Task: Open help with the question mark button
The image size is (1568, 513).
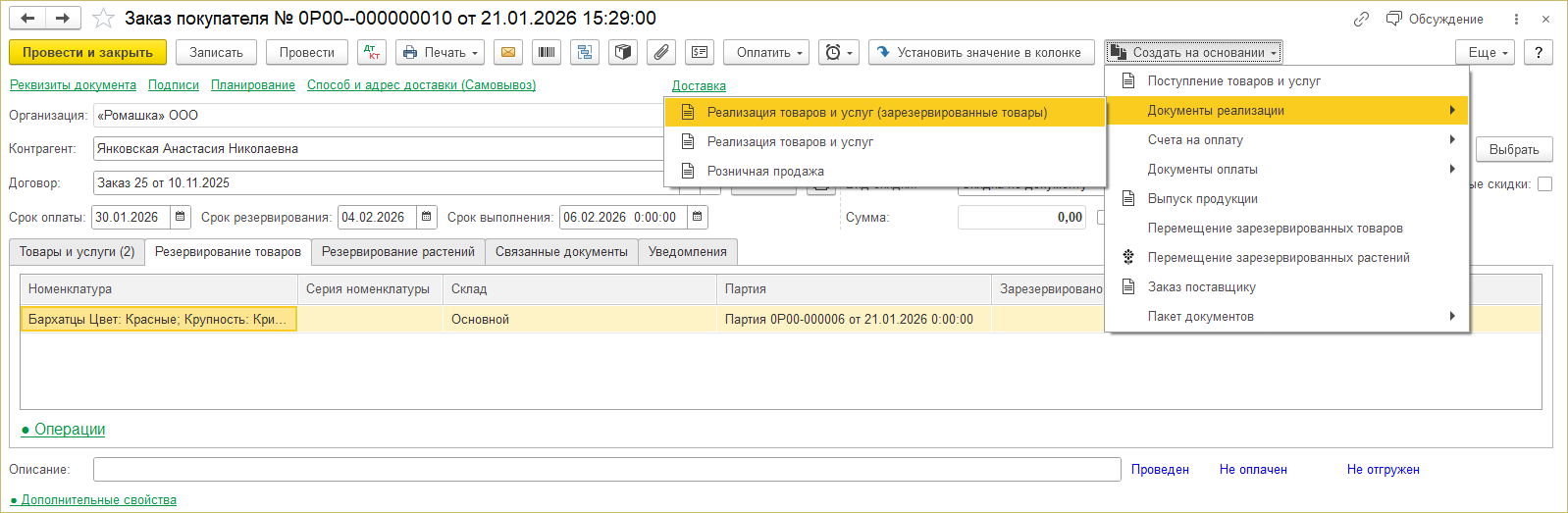Action: point(1539,52)
